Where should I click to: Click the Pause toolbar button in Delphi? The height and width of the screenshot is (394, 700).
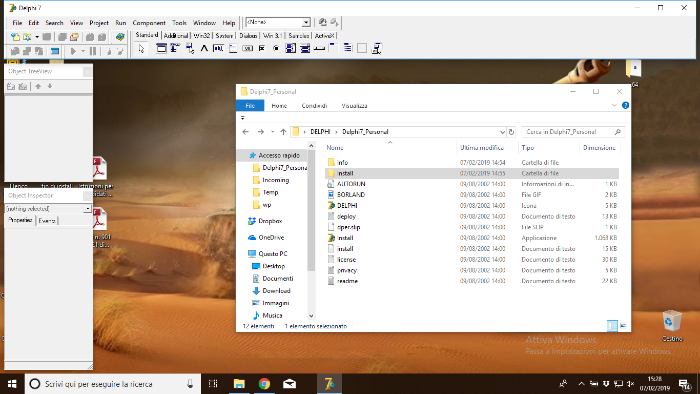coord(93,51)
